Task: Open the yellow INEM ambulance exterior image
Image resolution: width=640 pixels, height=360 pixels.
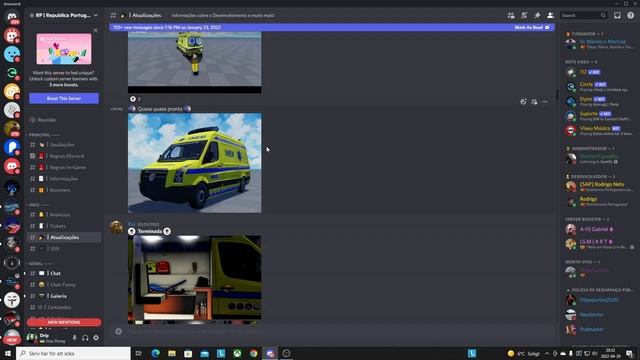Action: click(x=195, y=163)
